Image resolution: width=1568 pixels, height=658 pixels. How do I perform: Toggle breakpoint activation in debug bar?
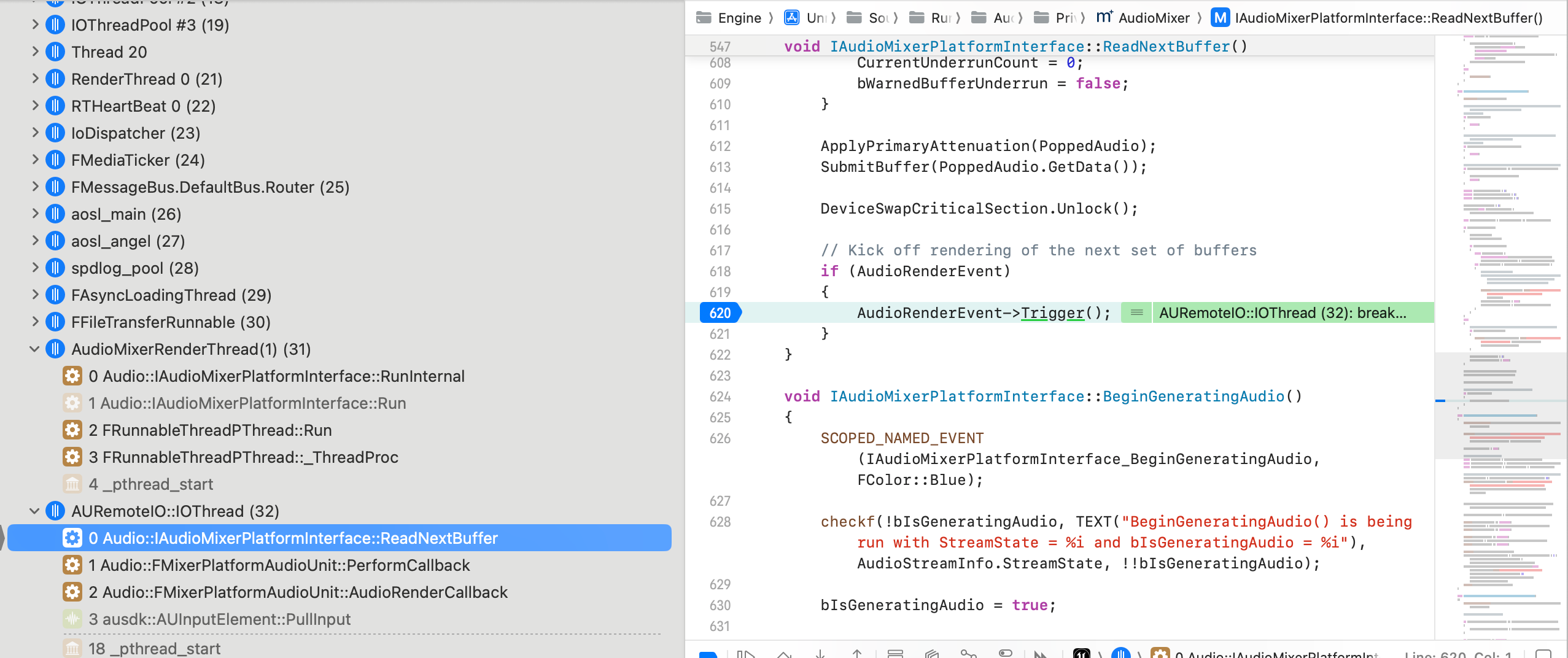pos(708,654)
